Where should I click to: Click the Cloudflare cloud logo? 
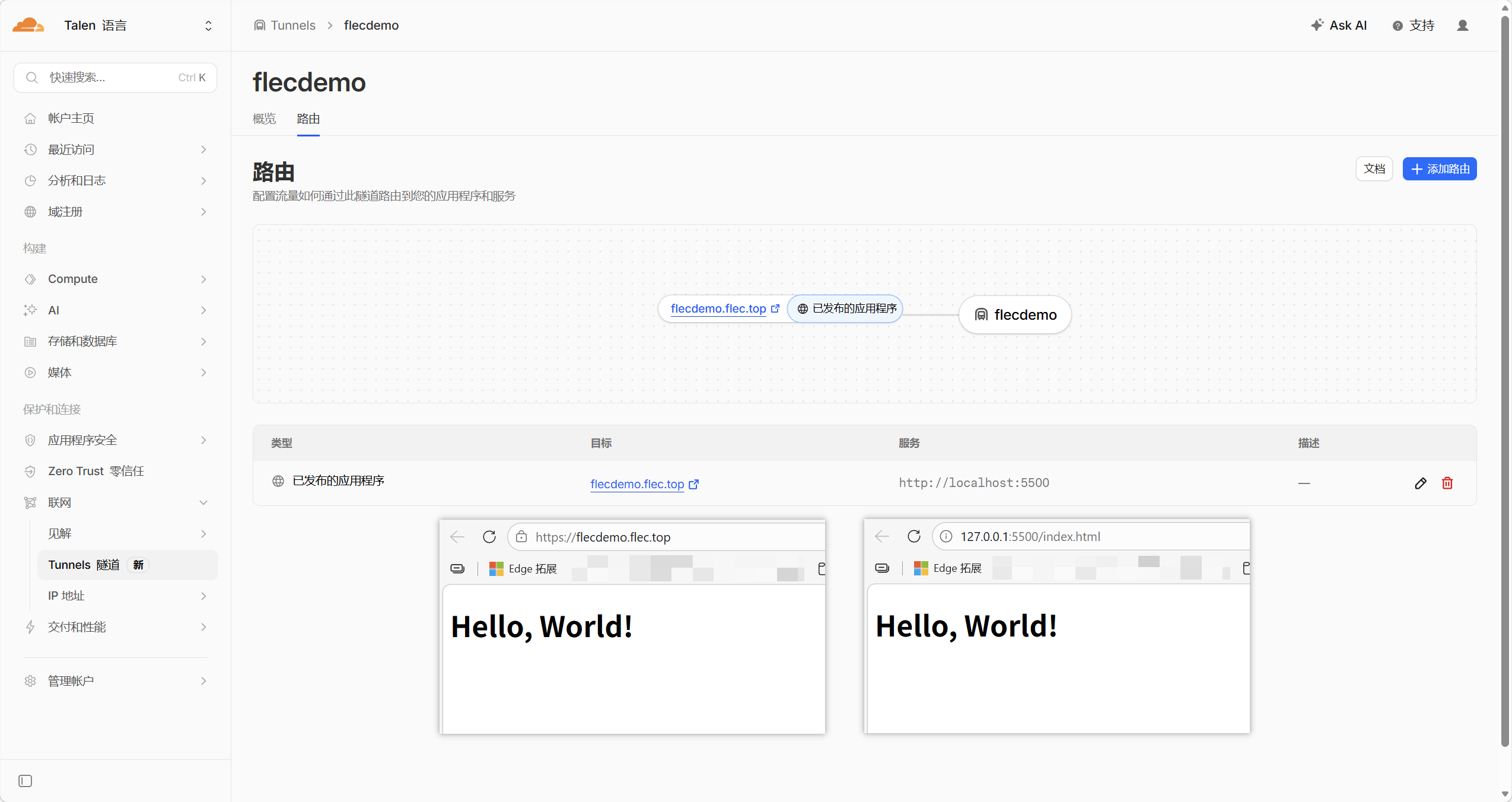[x=28, y=26]
